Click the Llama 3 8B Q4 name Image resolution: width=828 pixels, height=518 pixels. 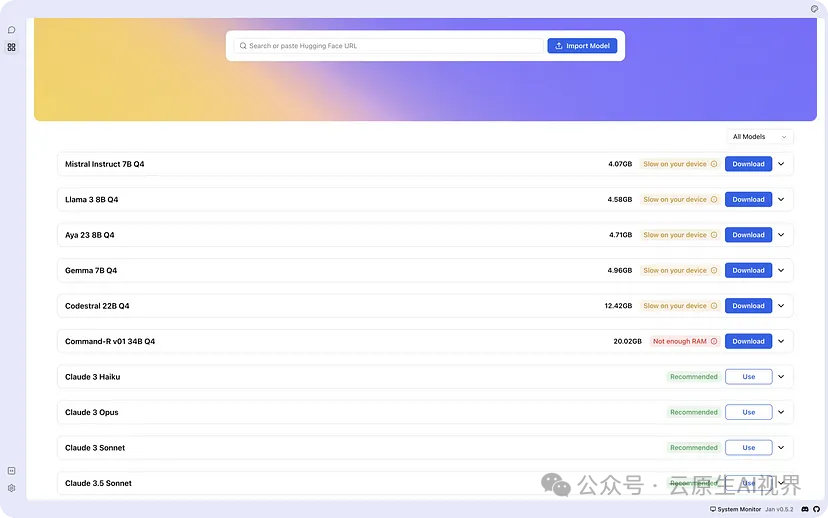[91, 200]
